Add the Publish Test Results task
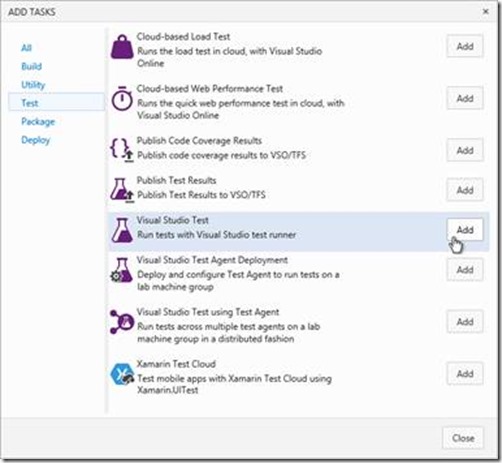 click(465, 190)
